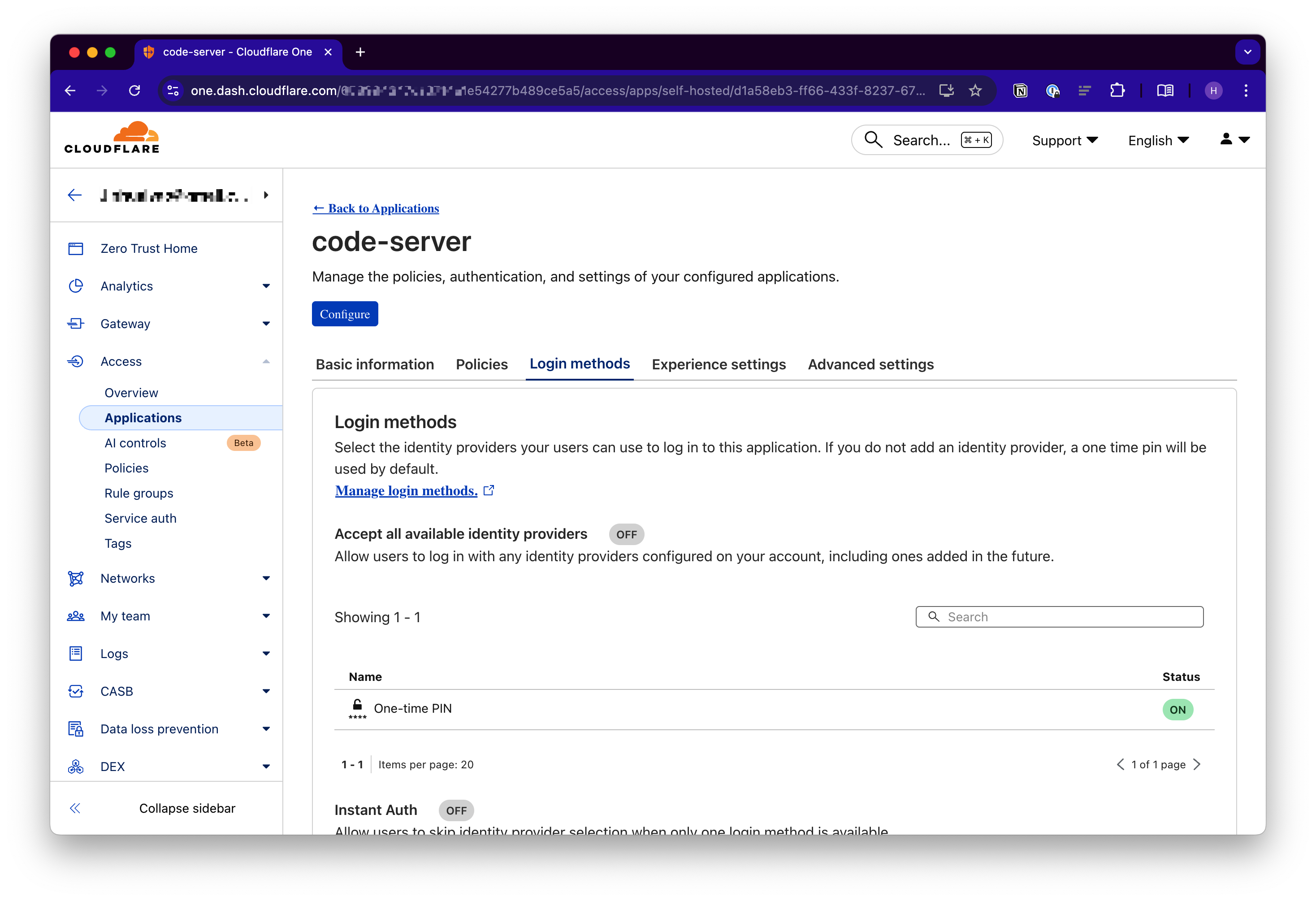1316x901 pixels.
Task: Toggle Accept all available identity providers
Action: pyautogui.click(x=626, y=535)
